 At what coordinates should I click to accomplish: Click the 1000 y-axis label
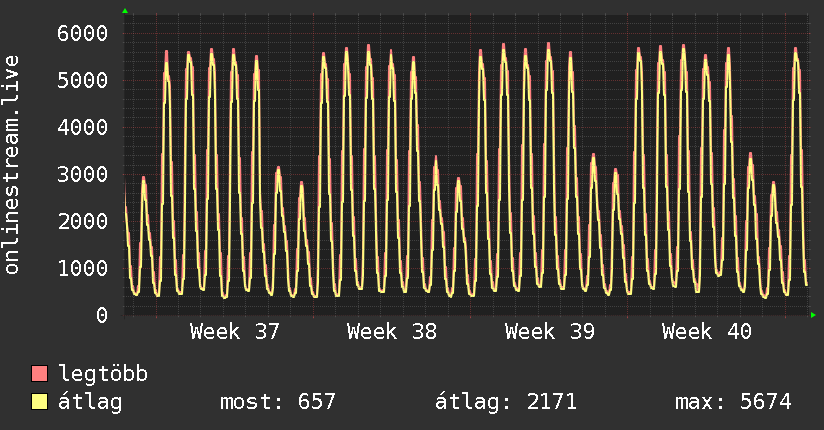83,268
